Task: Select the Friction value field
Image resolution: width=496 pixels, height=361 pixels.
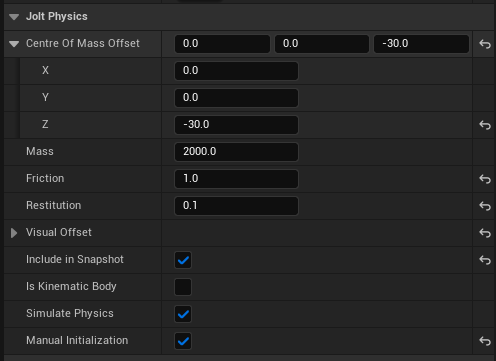Action: pyautogui.click(x=236, y=179)
